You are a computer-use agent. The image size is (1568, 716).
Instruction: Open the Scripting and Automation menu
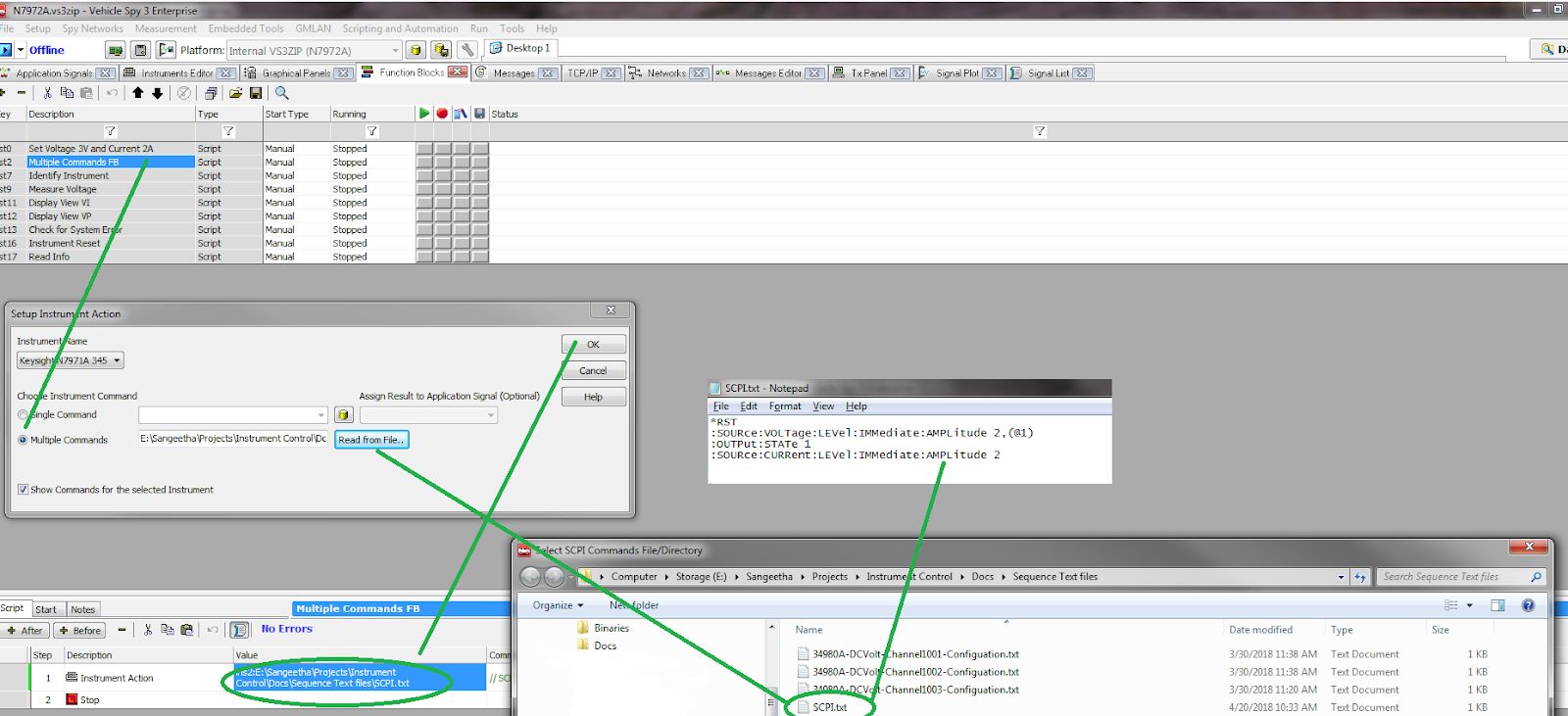point(400,28)
